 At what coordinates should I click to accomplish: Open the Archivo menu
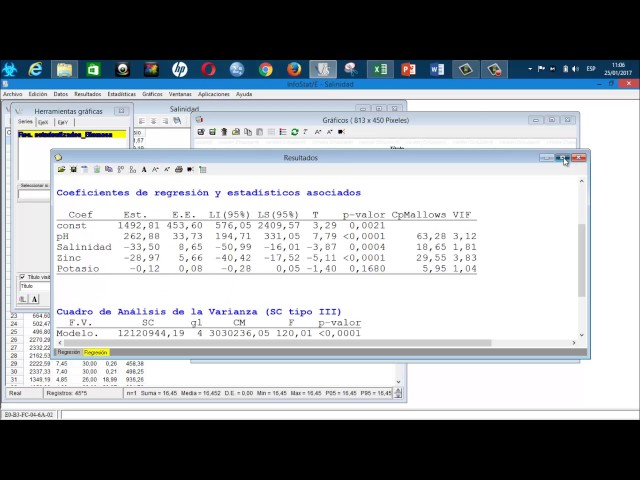13,94
